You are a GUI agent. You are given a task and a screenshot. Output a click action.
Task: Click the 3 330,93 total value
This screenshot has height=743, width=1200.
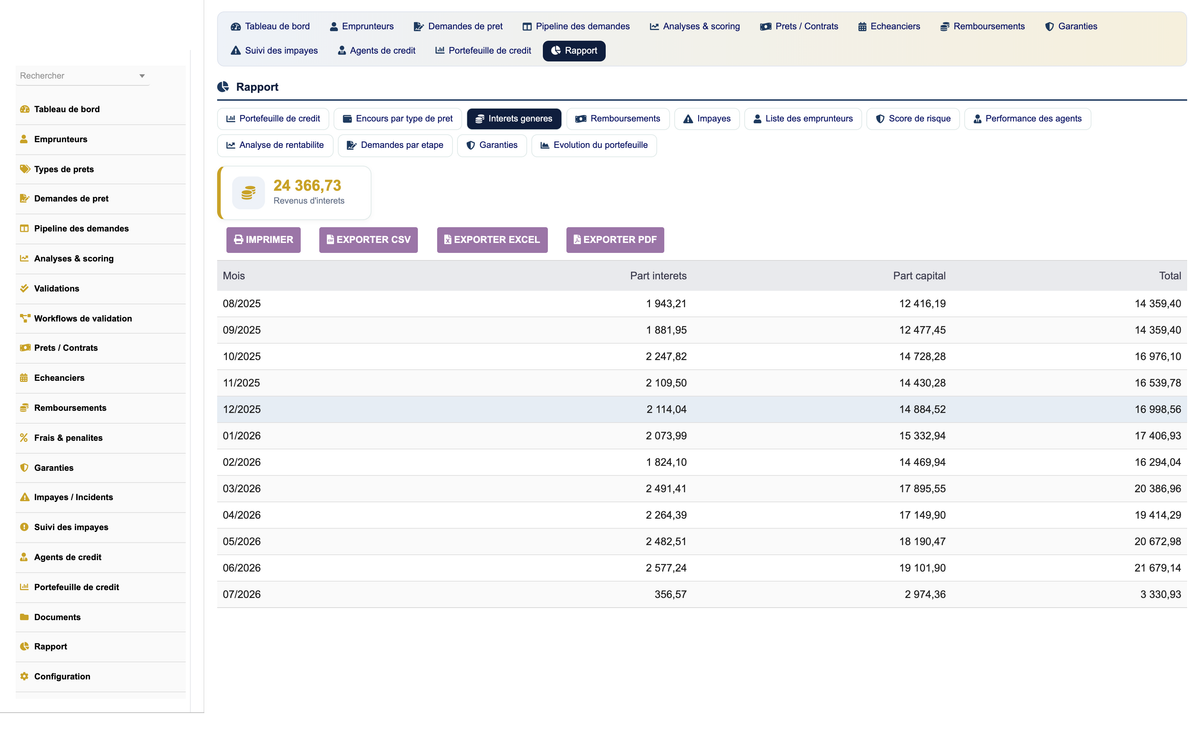pyautogui.click(x=1161, y=595)
